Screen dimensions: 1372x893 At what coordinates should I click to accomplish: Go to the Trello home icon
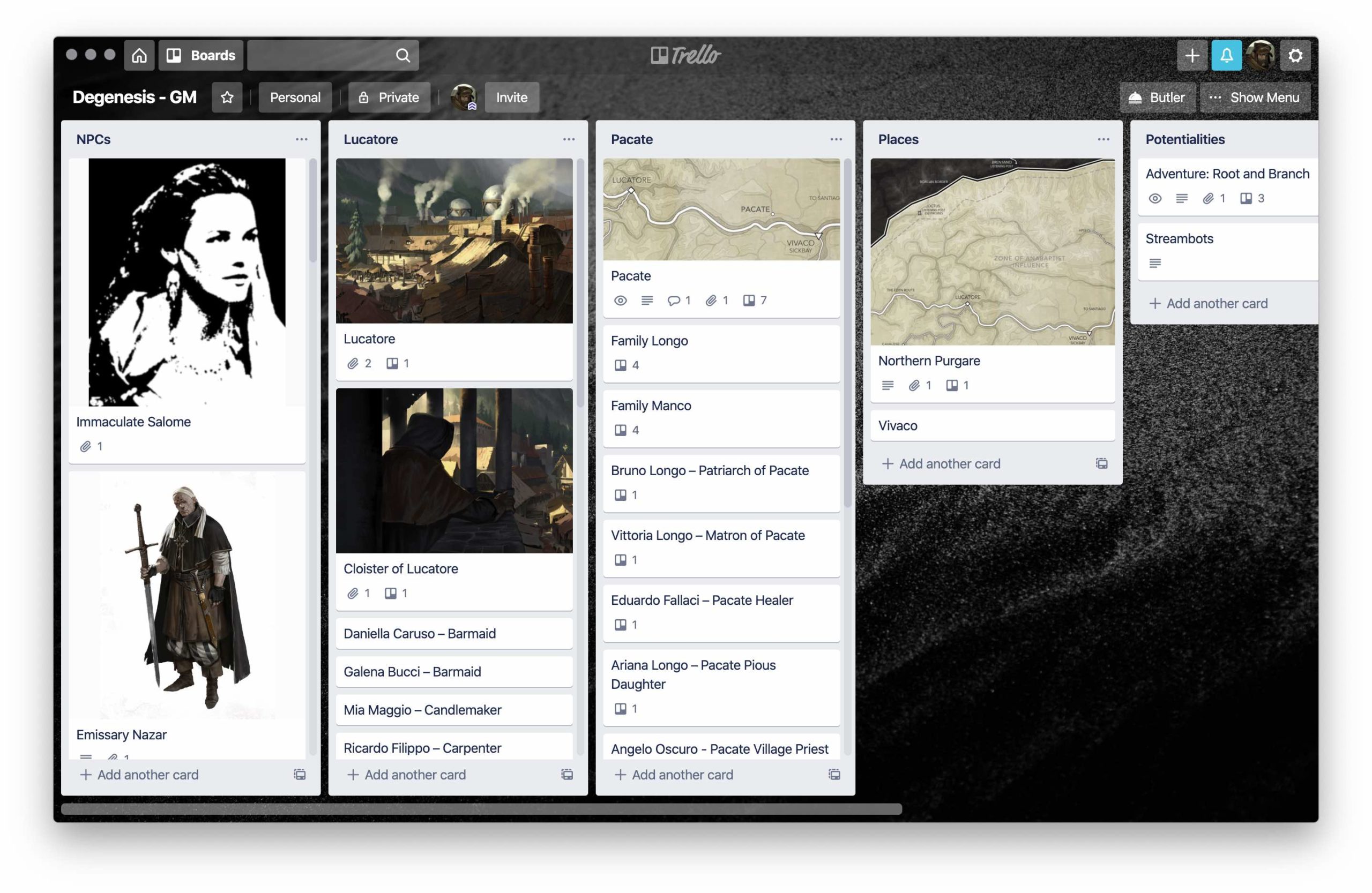(x=139, y=55)
